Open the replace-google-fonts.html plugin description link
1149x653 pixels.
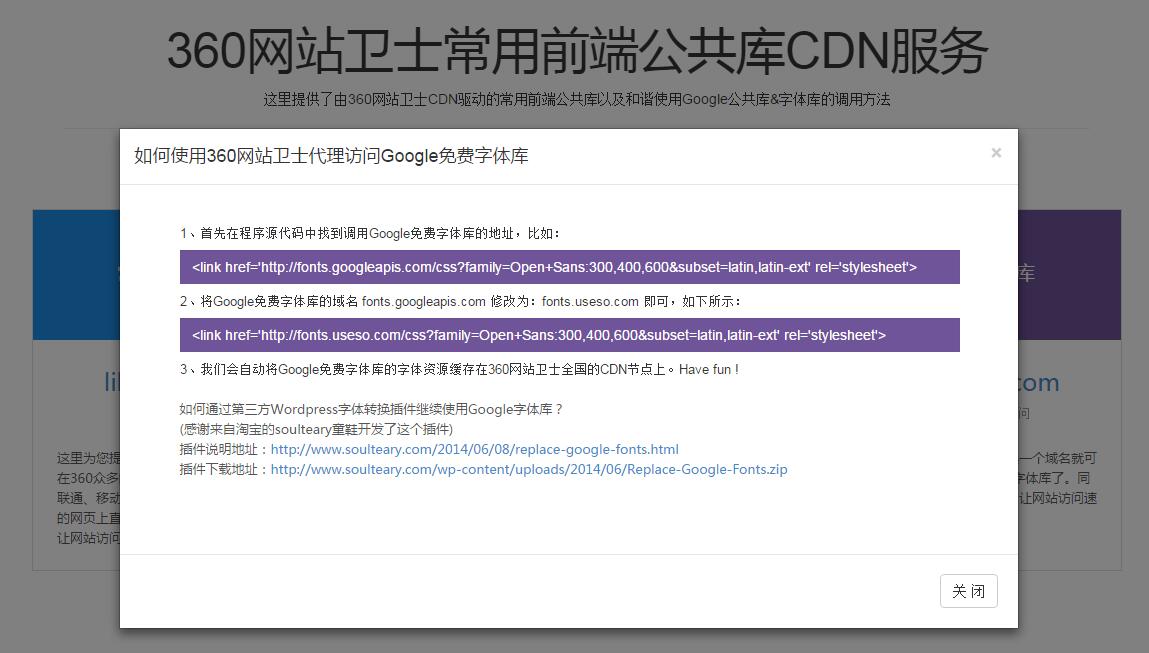pos(475,449)
